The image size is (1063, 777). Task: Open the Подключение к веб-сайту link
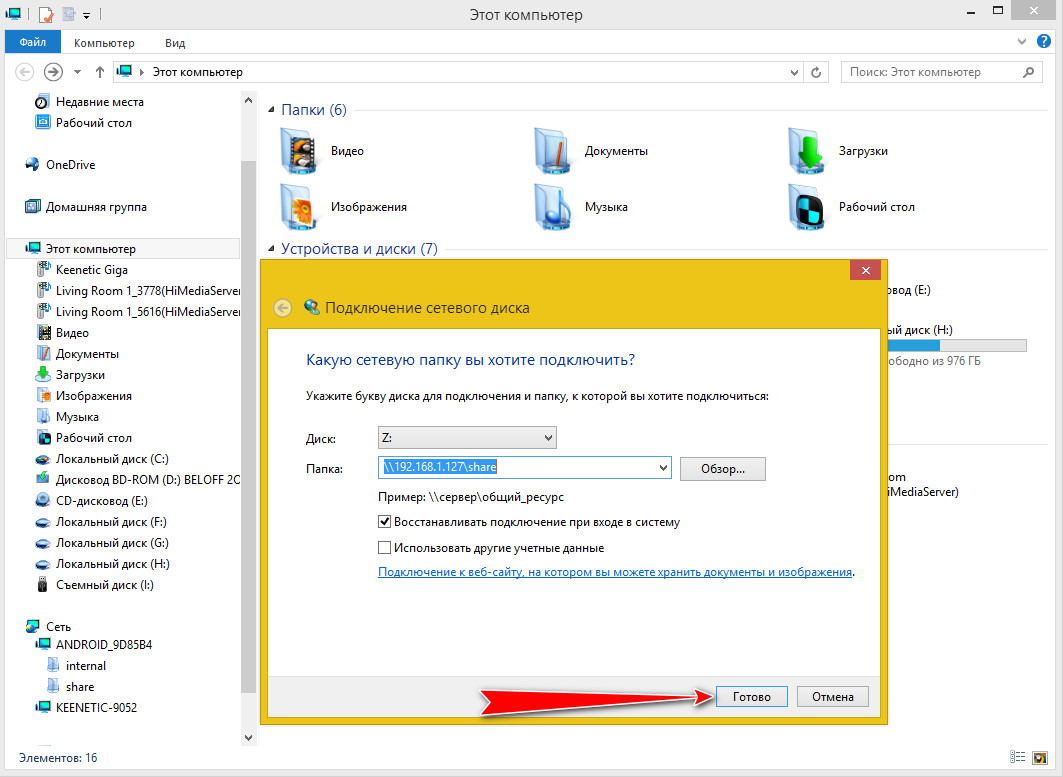615,572
